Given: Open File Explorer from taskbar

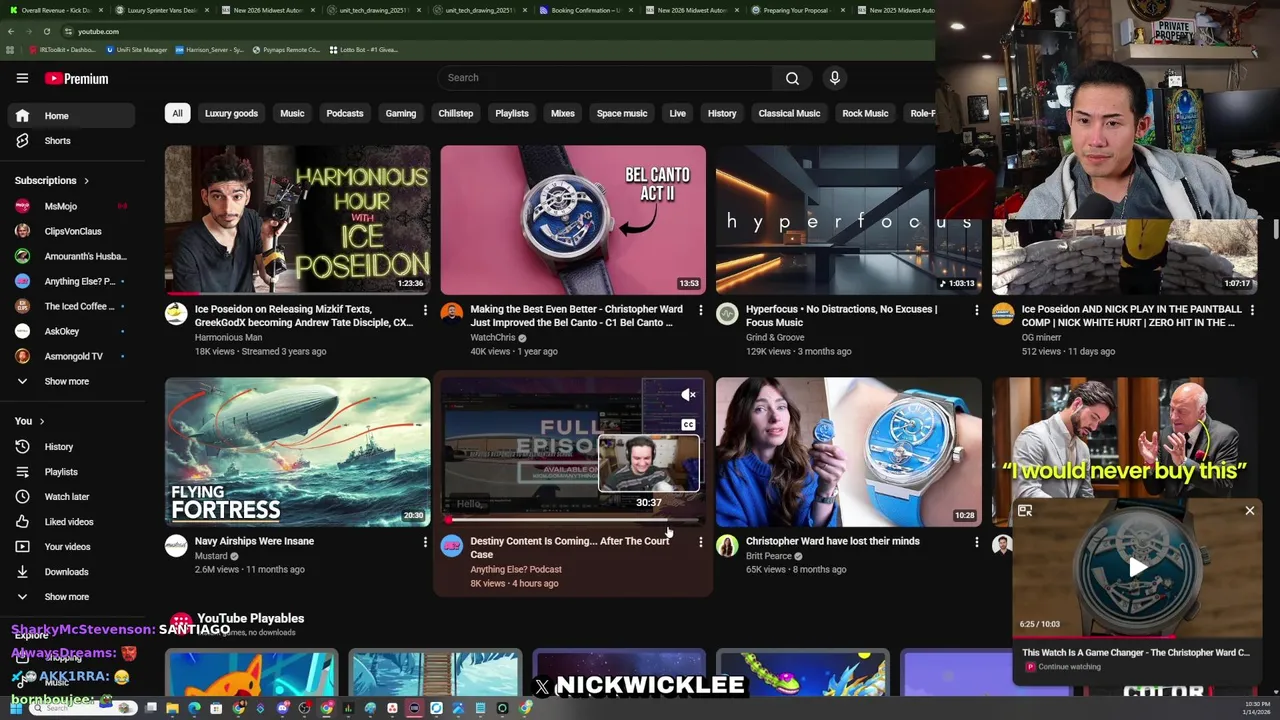Looking at the screenshot, I should [173, 708].
